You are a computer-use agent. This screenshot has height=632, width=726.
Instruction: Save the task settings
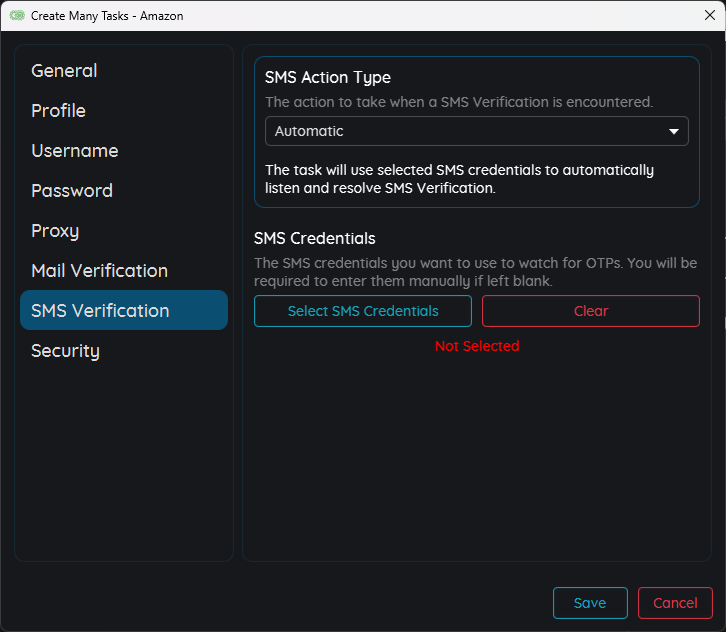(590, 603)
